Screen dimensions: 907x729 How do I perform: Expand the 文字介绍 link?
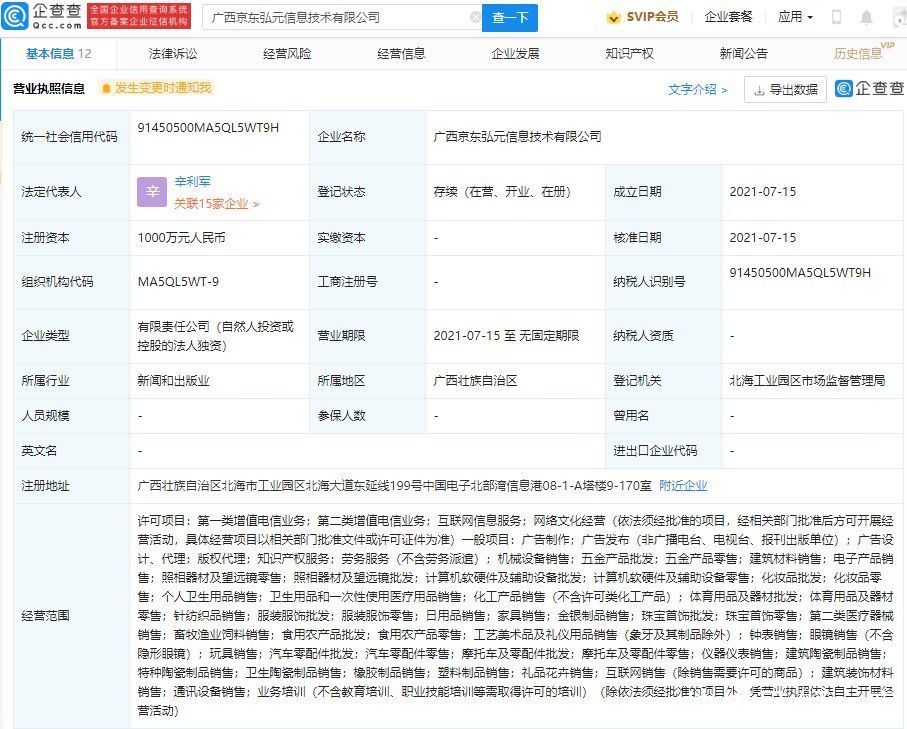[x=698, y=90]
